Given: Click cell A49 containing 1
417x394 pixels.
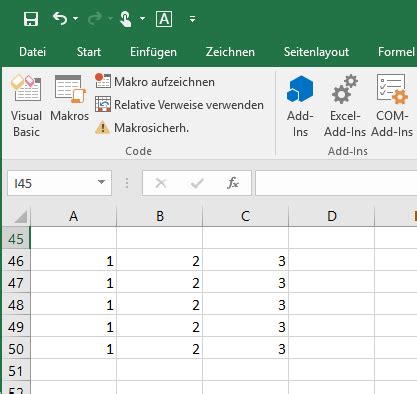Looking at the screenshot, I should coord(73,327).
